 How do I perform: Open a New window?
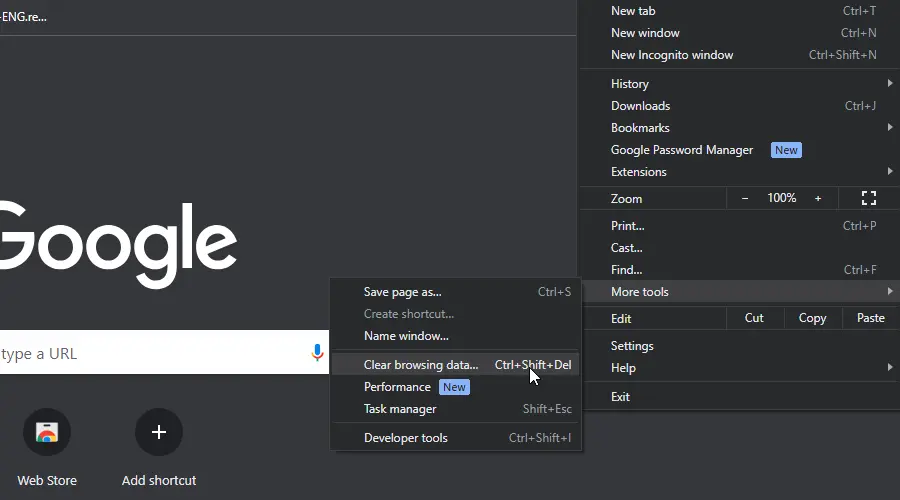[x=740, y=33]
